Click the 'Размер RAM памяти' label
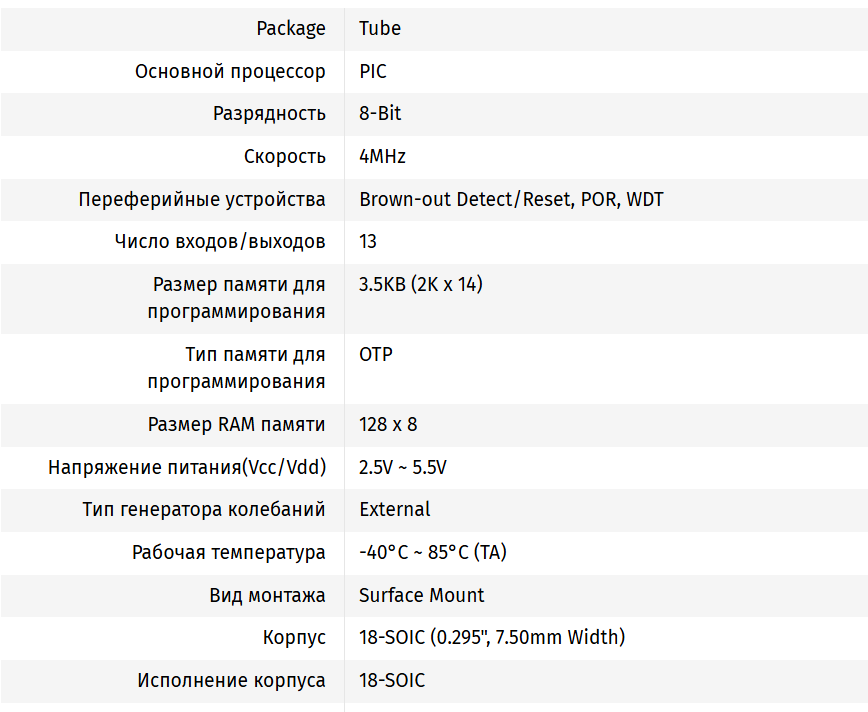 236,424
